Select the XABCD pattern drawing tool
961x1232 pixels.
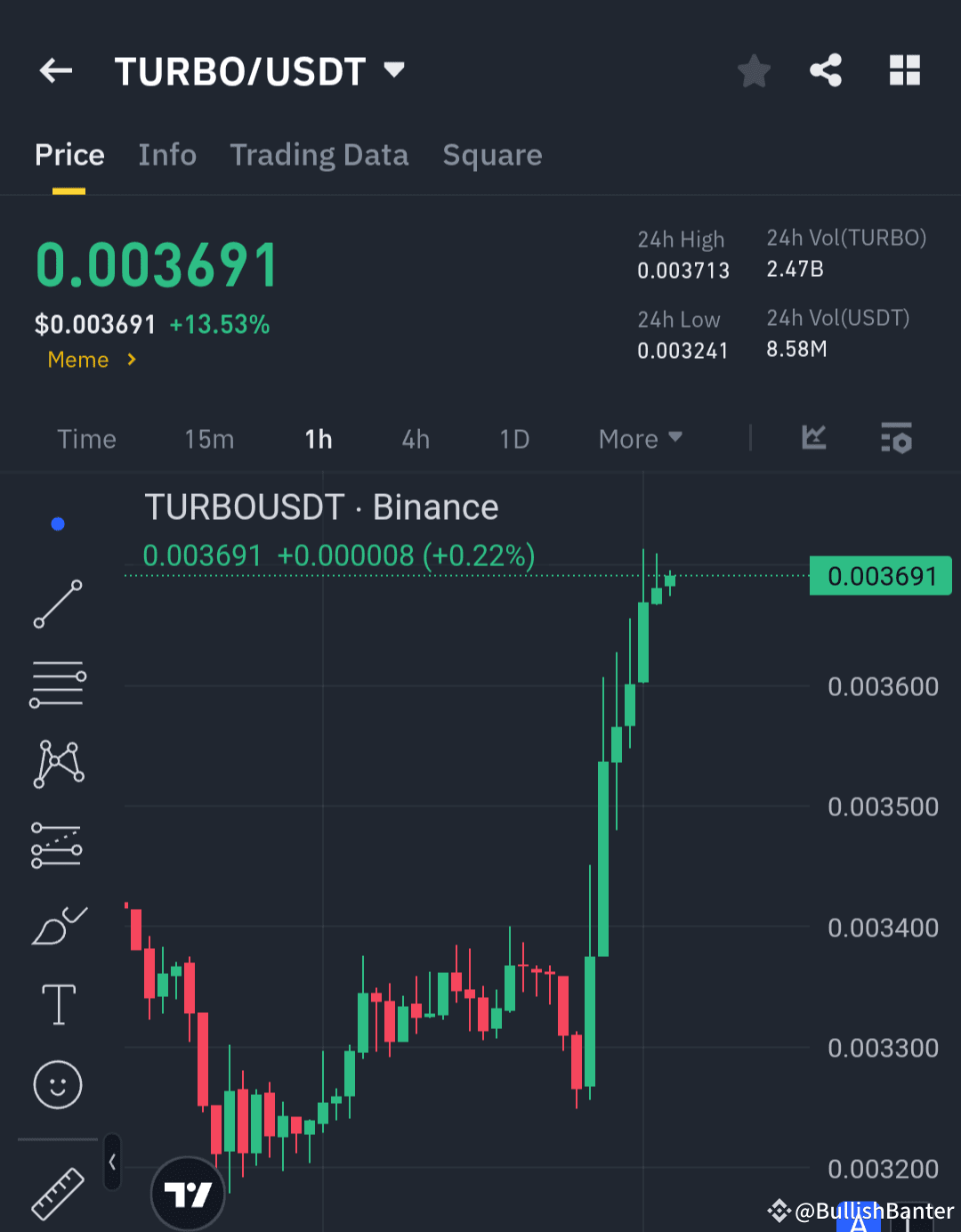pos(57,763)
